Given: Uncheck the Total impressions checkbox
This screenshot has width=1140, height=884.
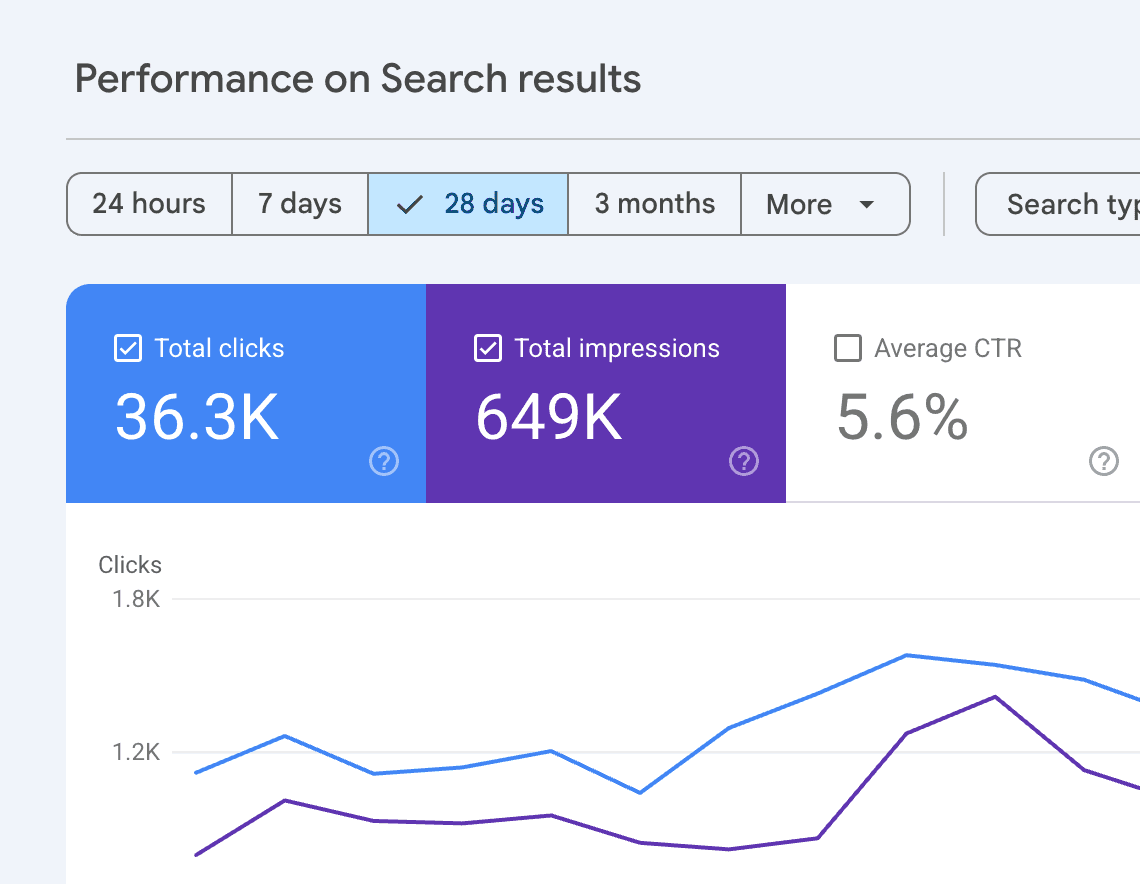Looking at the screenshot, I should pos(488,347).
